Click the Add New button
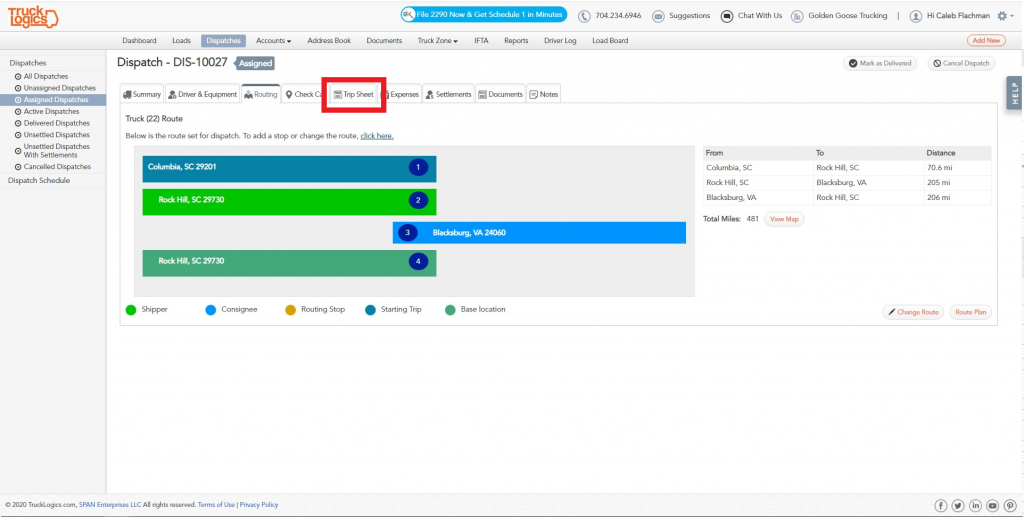The image size is (1024, 517). [x=986, y=40]
